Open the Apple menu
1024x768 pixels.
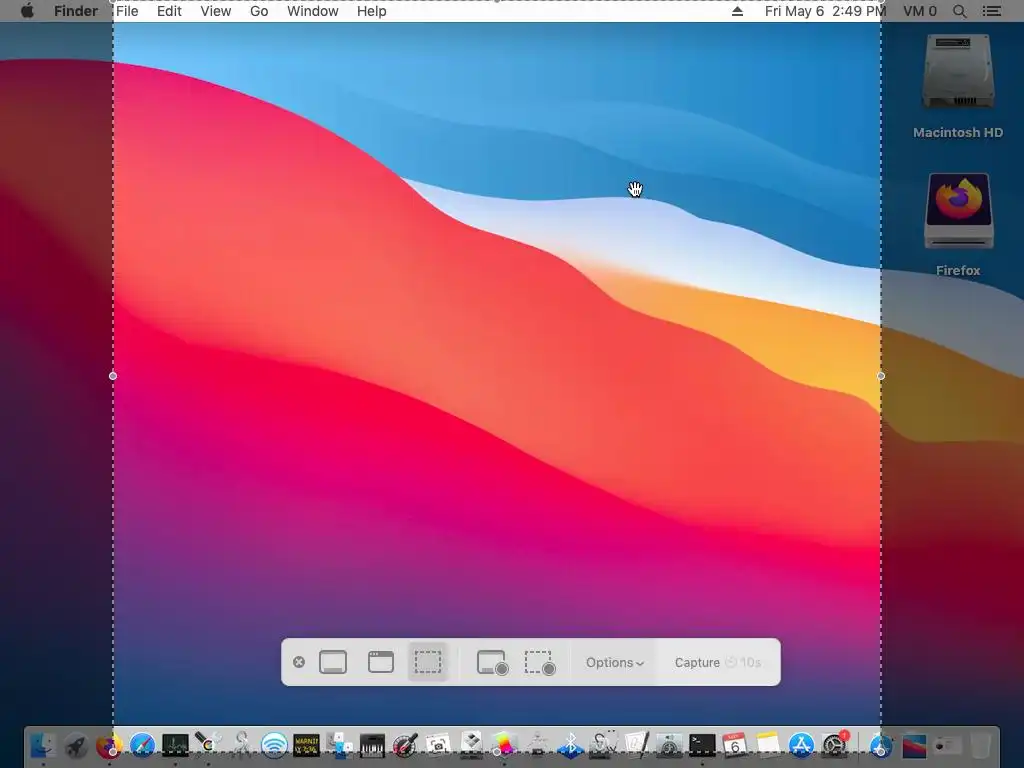click(27, 11)
